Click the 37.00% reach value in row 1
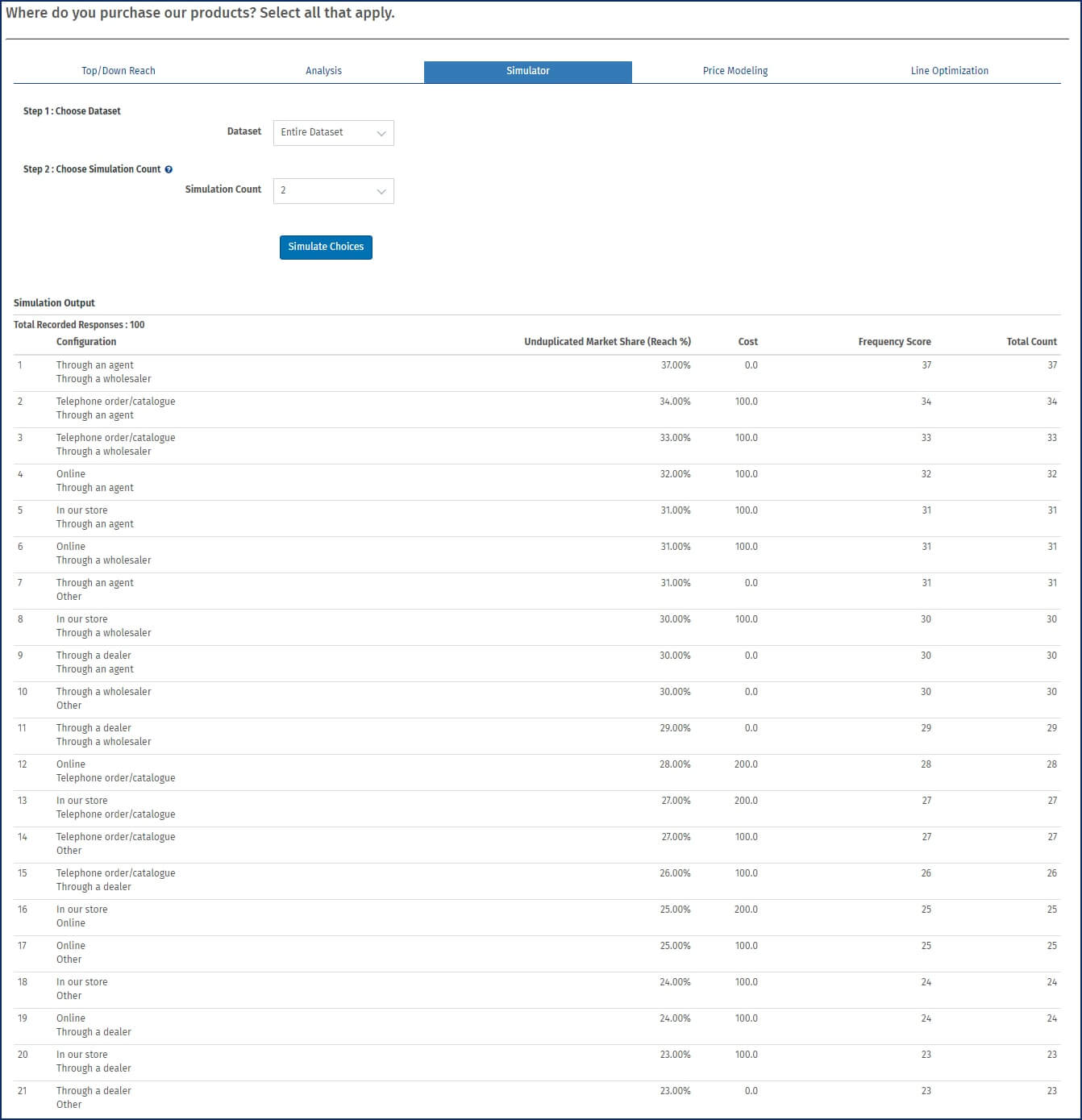Screen dimensions: 1082x1120 676,365
